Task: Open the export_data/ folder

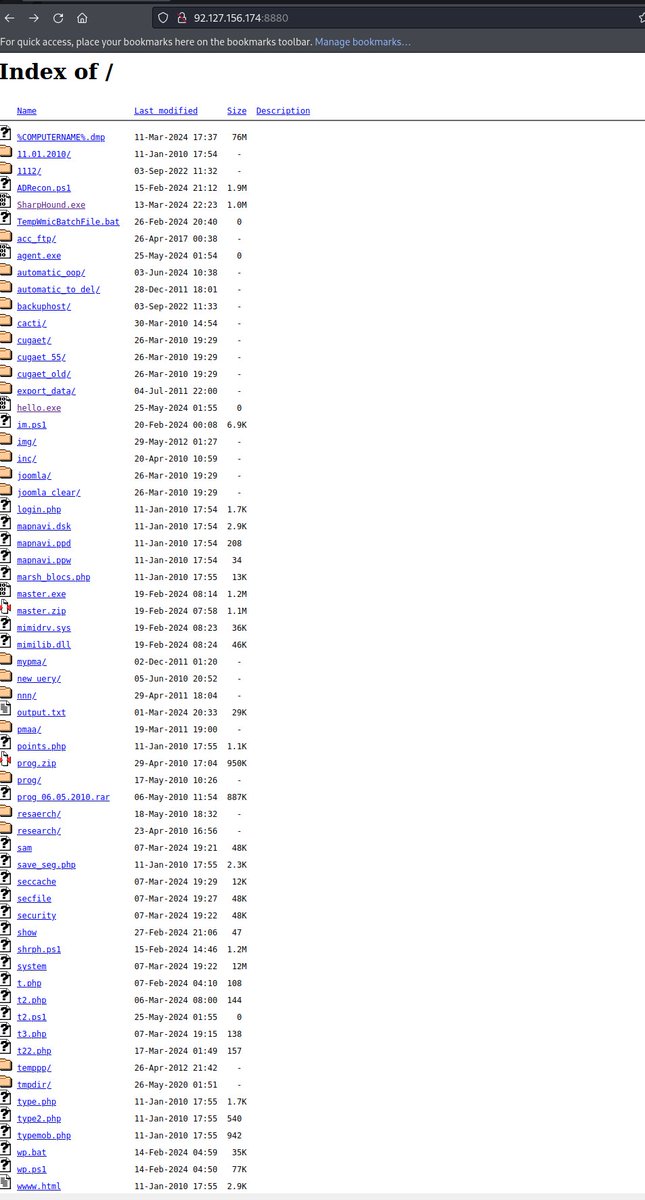Action: coord(46,391)
